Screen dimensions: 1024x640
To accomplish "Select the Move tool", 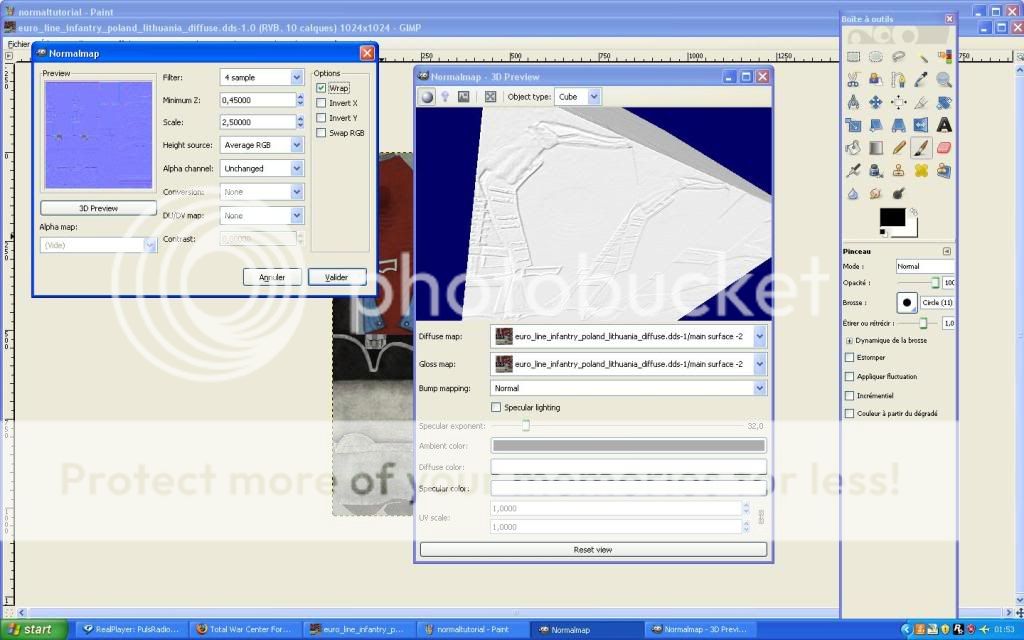I will tap(876, 102).
